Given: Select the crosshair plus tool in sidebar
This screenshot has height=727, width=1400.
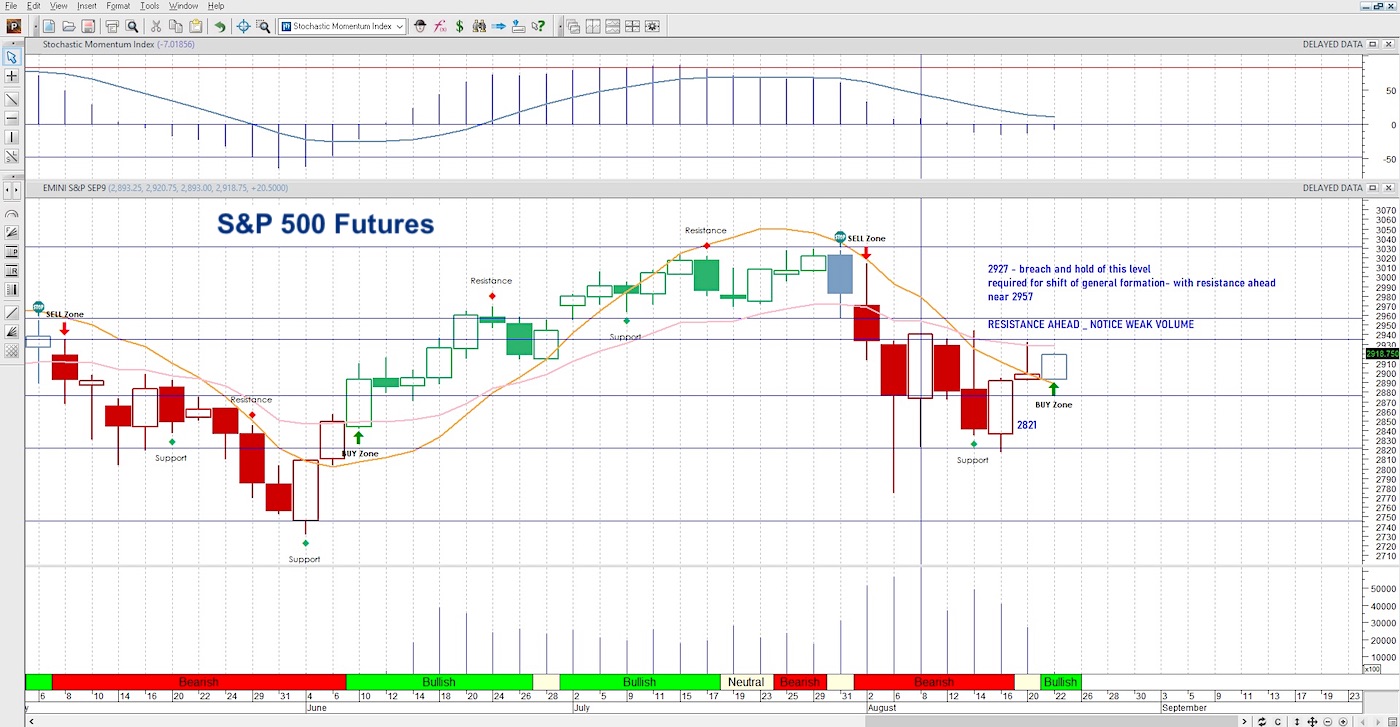Looking at the screenshot, I should (12, 76).
